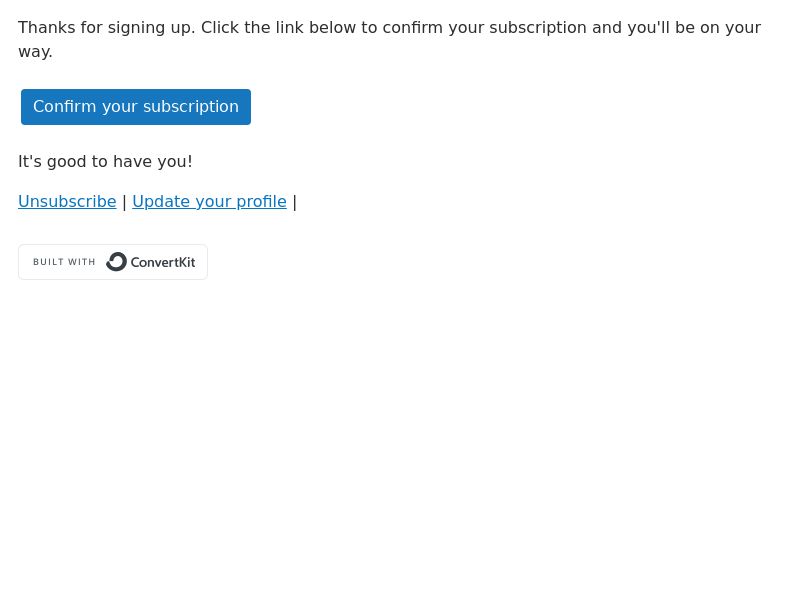Click the trailing pipe after Update your profile
The image size is (800, 600).
pos(295,202)
